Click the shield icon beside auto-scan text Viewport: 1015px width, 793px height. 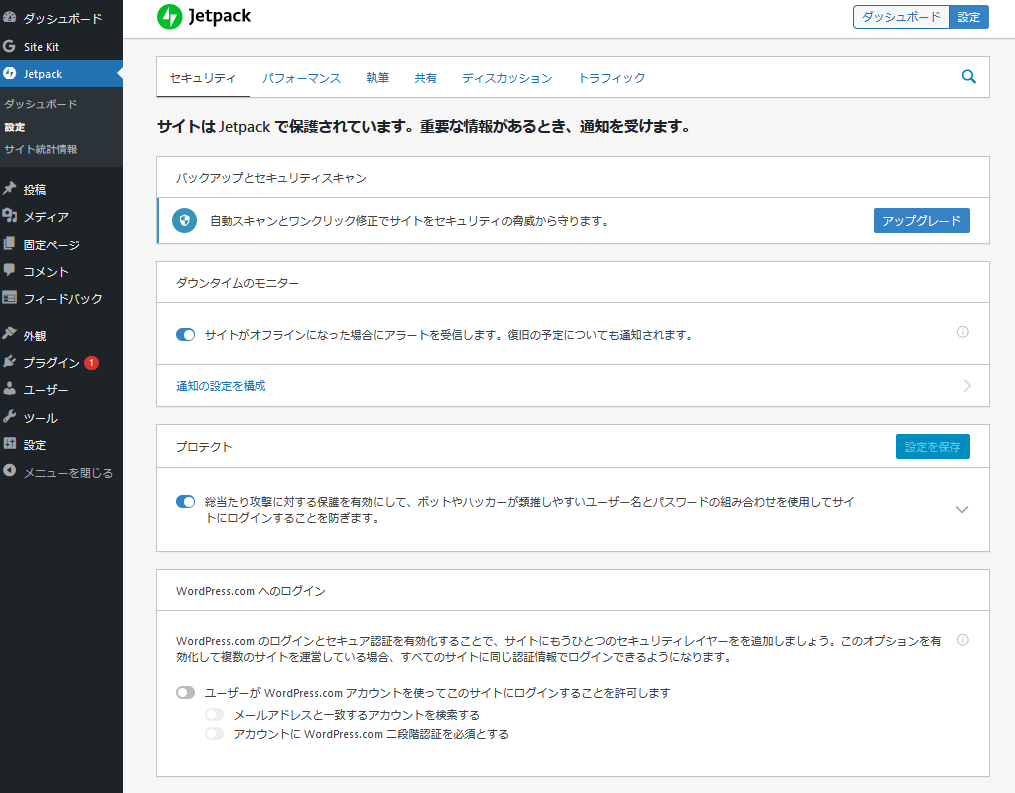(x=184, y=221)
